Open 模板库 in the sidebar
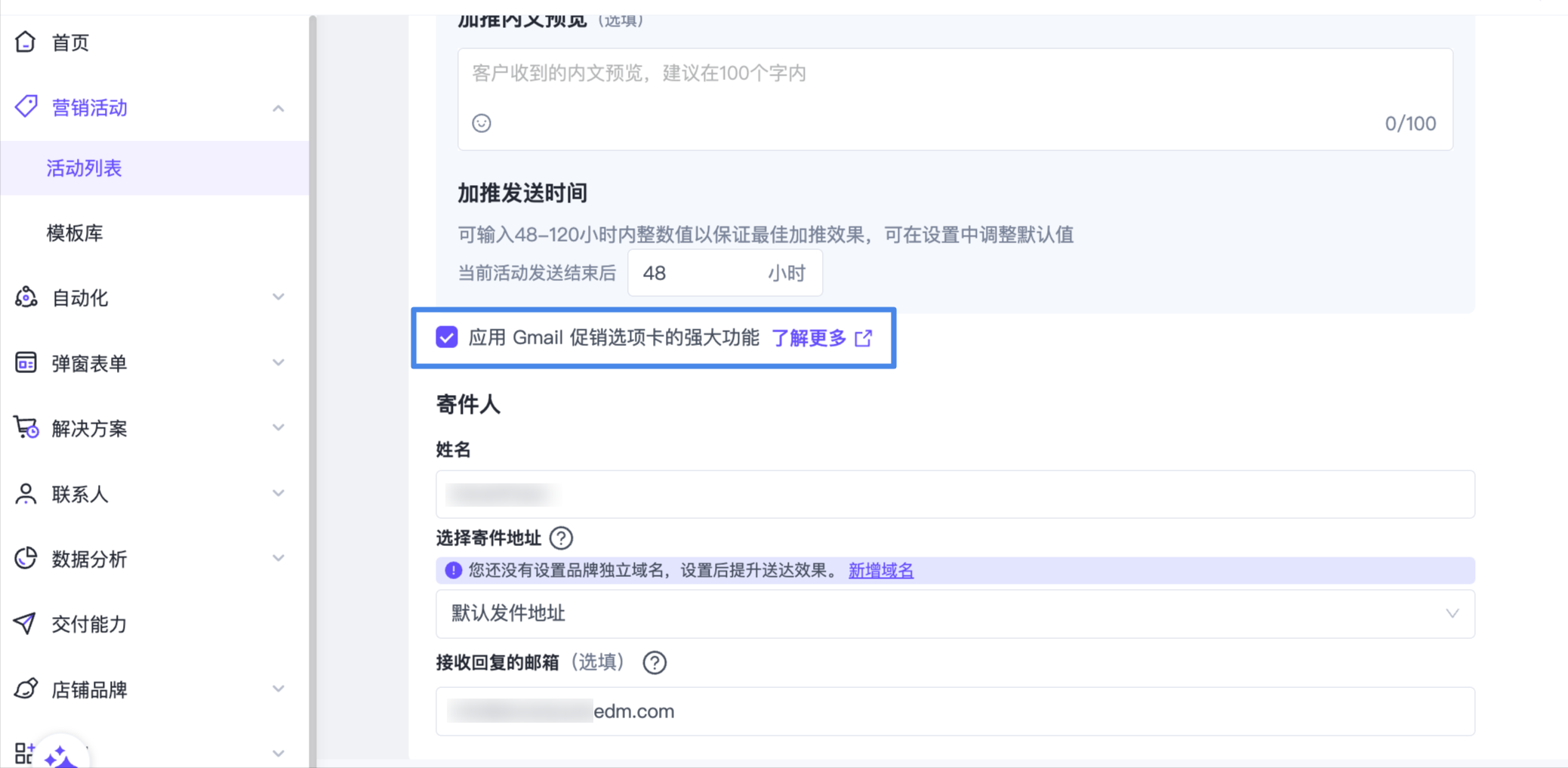 75,233
